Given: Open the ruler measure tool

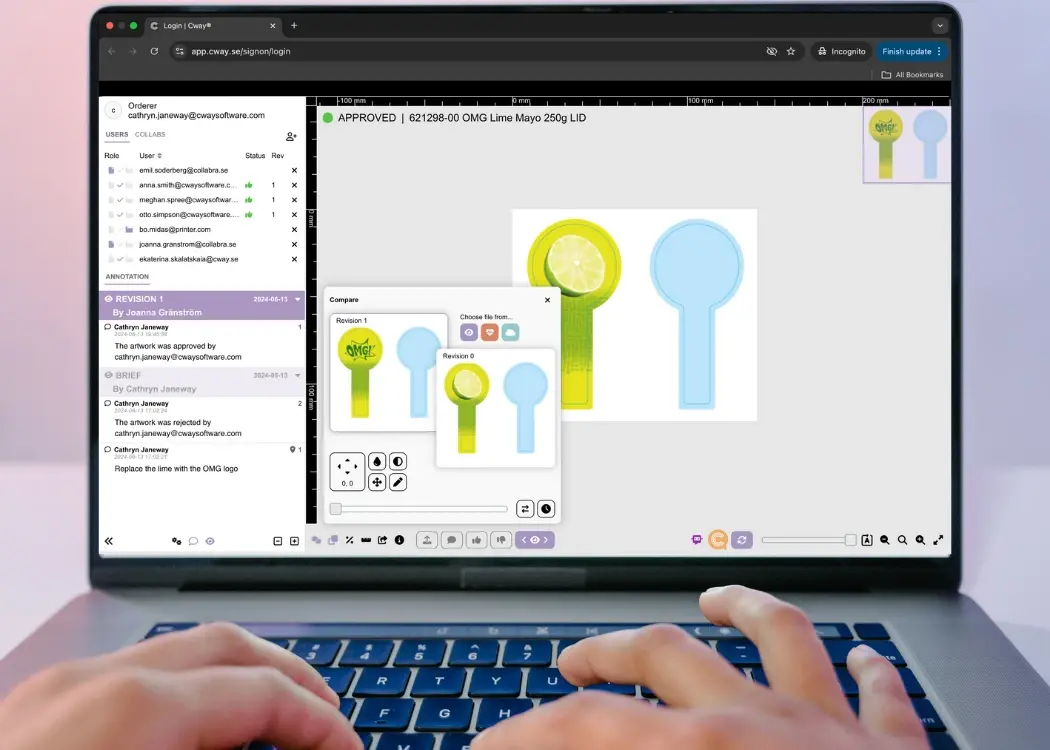Looking at the screenshot, I should pyautogui.click(x=365, y=540).
